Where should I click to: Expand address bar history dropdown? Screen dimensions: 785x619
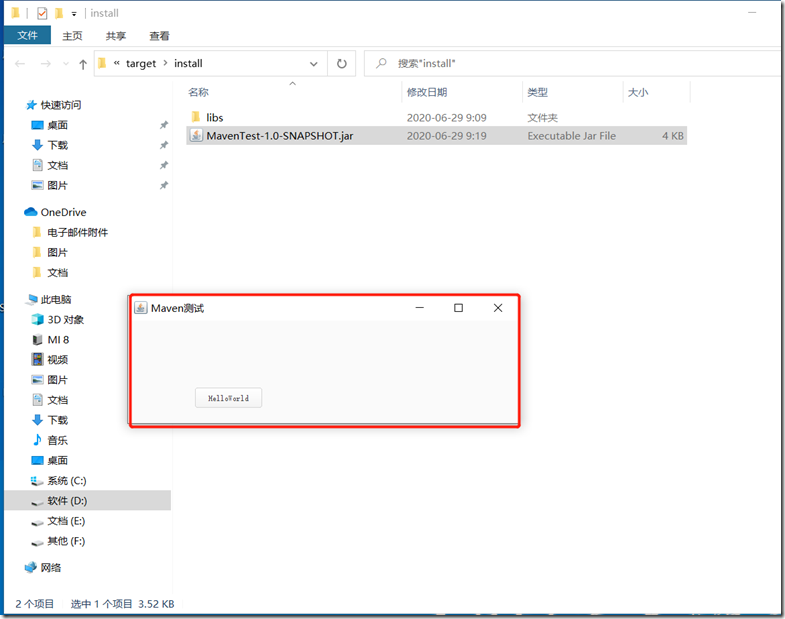coord(313,64)
